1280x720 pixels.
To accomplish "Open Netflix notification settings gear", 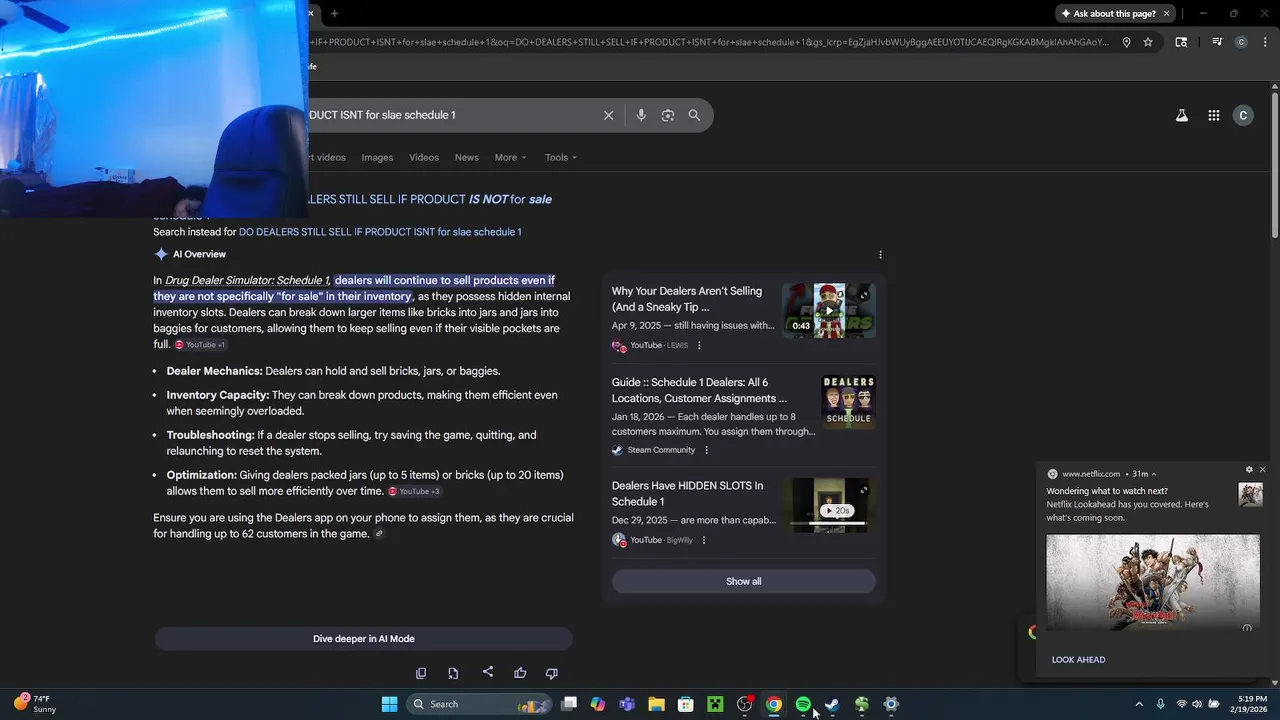I will (1249, 469).
